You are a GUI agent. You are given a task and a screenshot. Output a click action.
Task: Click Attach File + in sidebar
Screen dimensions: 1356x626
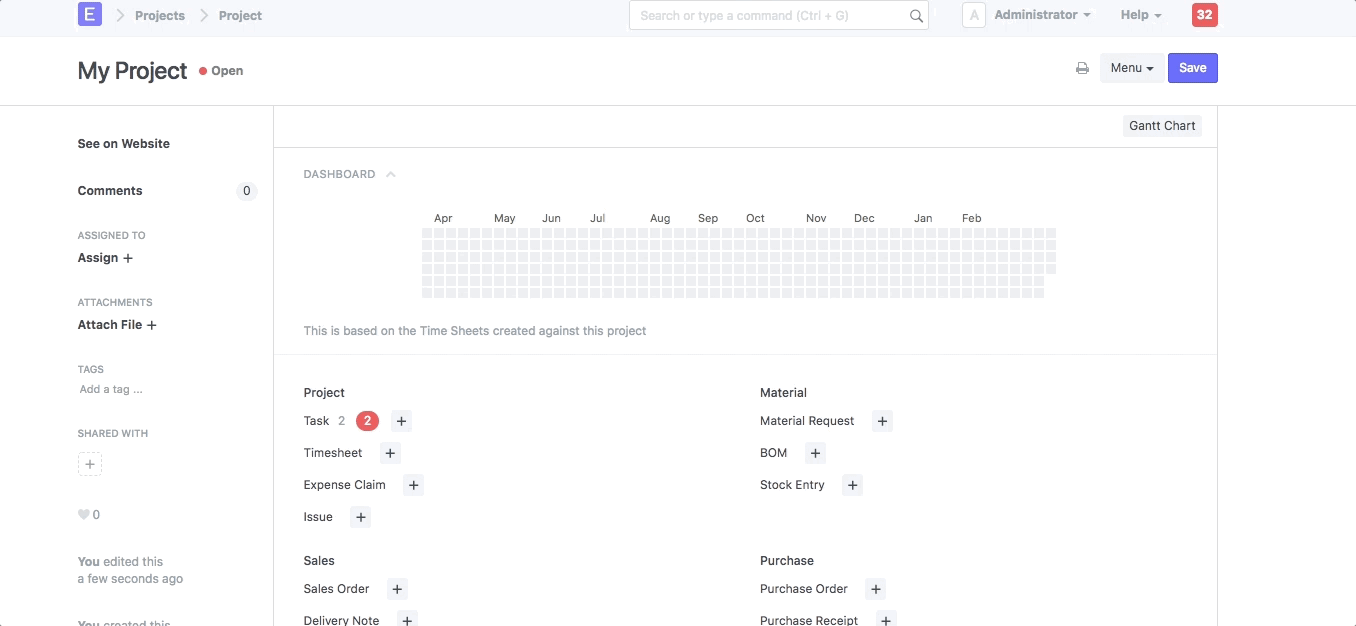117,325
